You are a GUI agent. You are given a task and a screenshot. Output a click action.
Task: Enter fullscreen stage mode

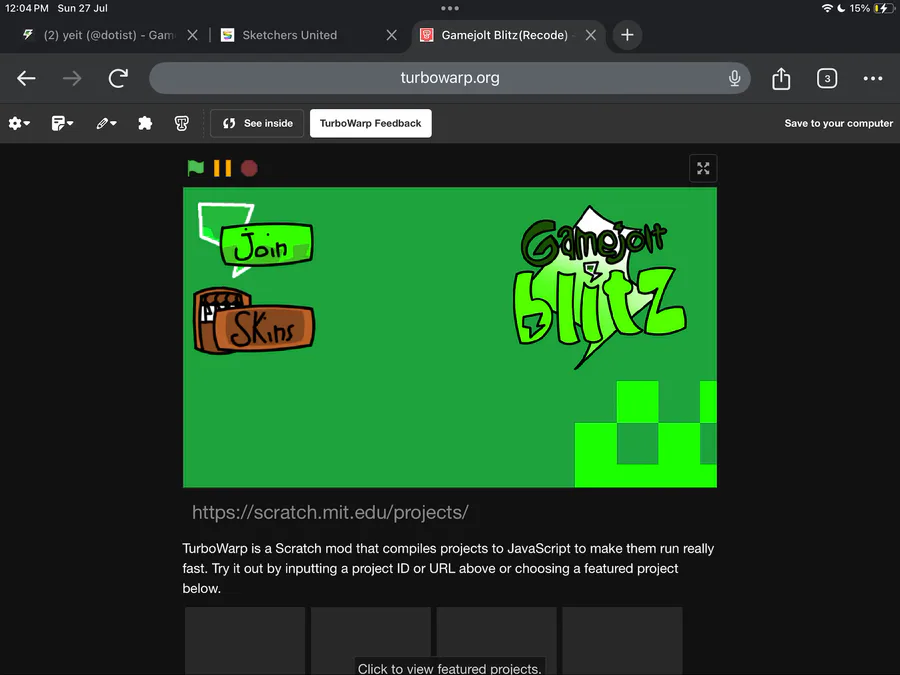click(703, 168)
